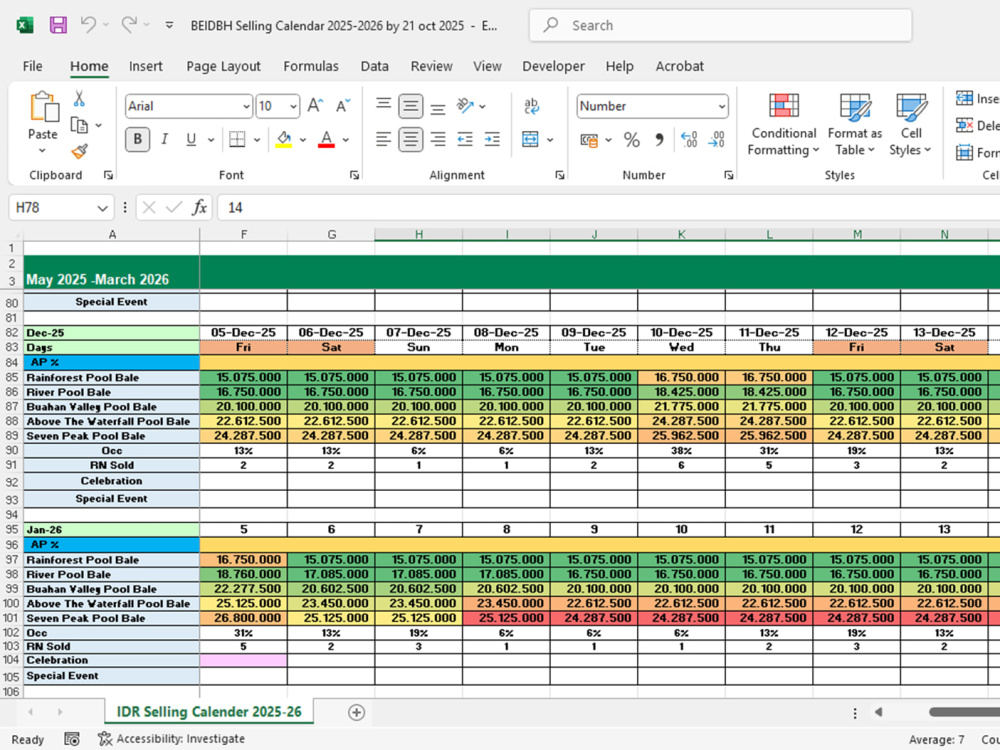Increase indent of cell contents

coord(492,139)
